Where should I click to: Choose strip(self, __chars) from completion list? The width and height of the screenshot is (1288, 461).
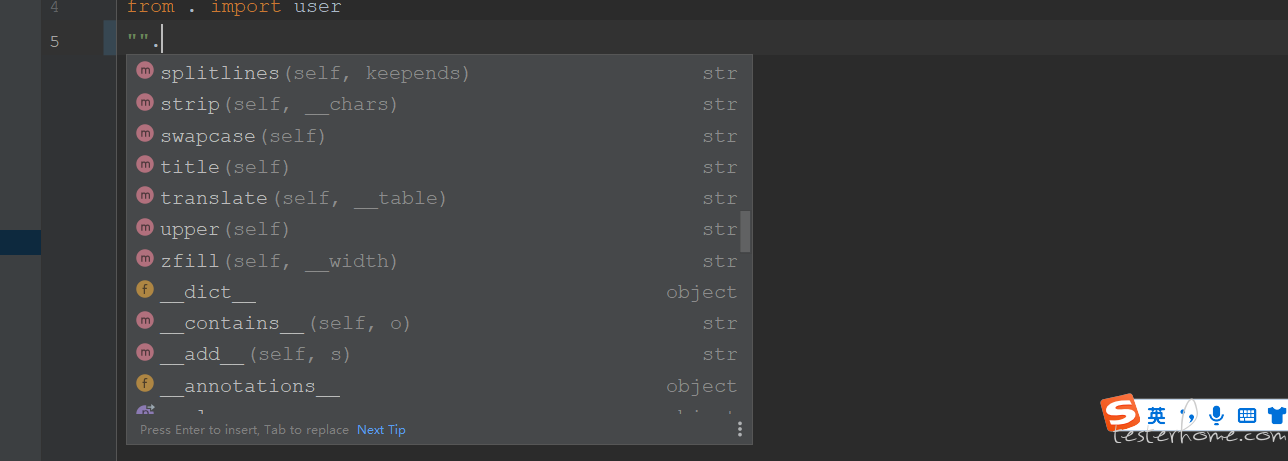[439, 104]
